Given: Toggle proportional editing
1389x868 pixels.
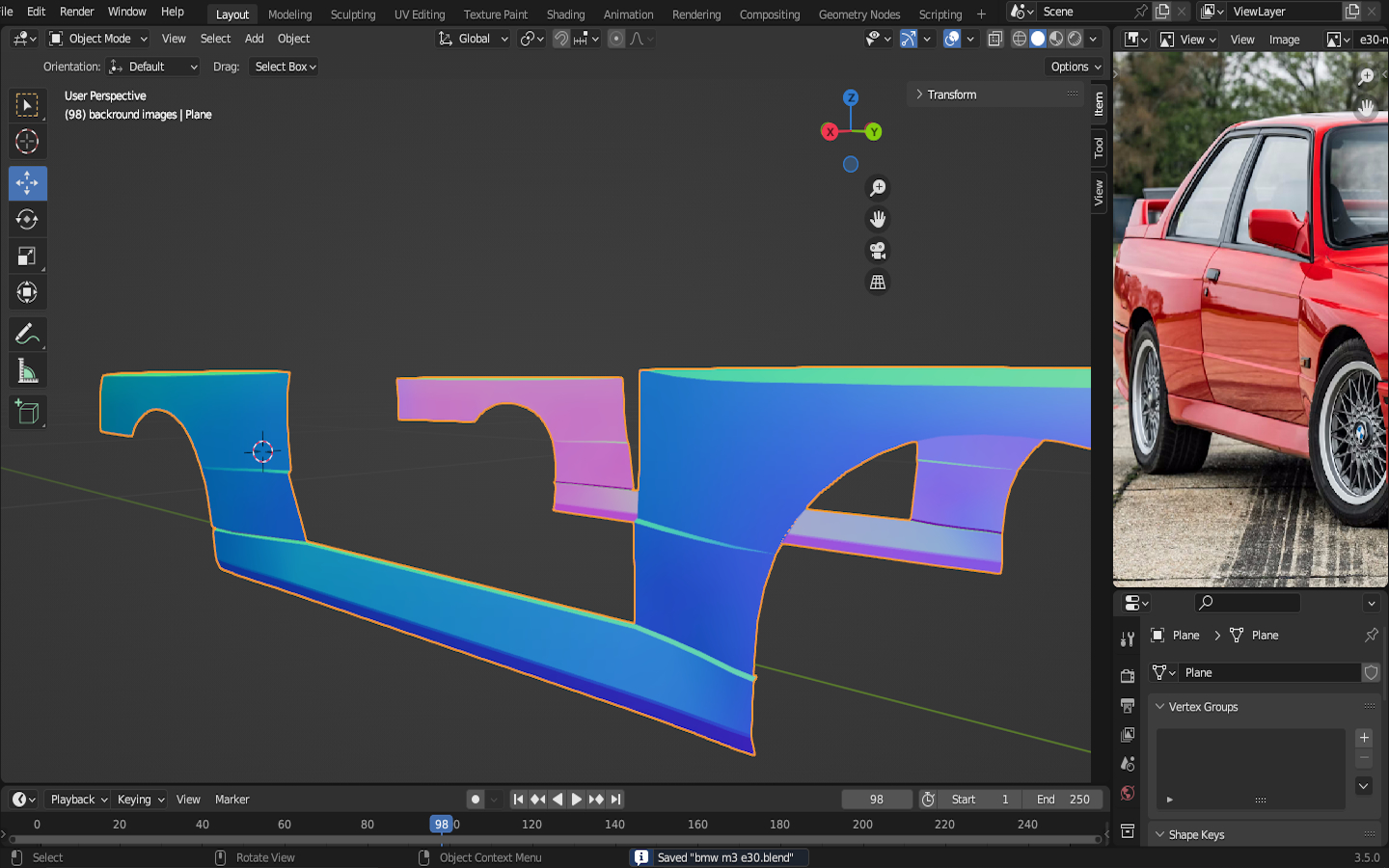Looking at the screenshot, I should coord(616,39).
